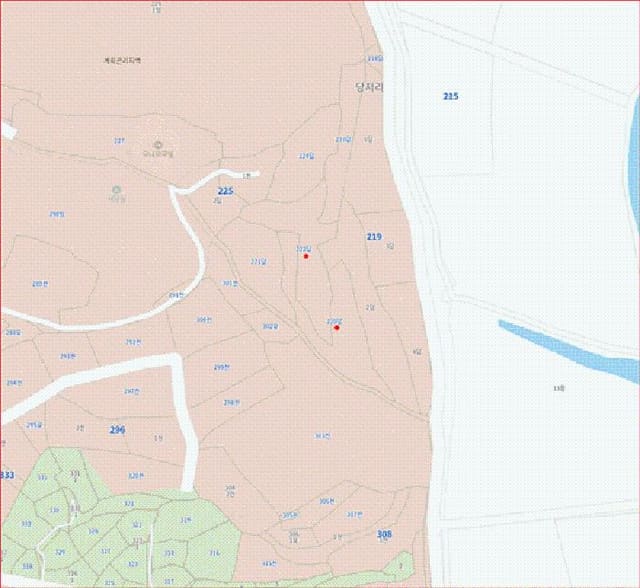The height and width of the screenshot is (588, 640).
Task: Select the bold 215 label
Action: pos(451,96)
